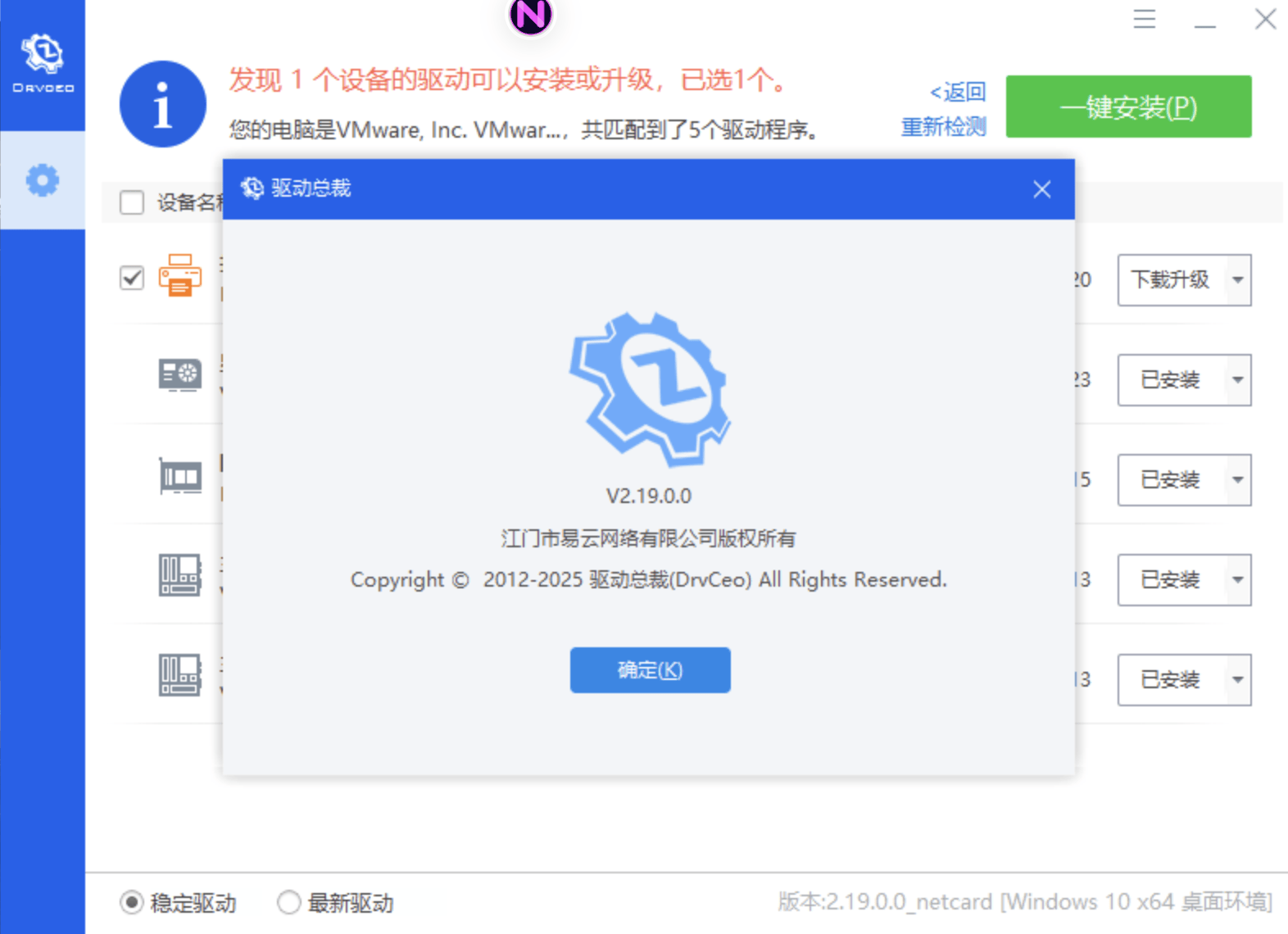
Task: Click the 重新检测 link
Action: tap(943, 127)
